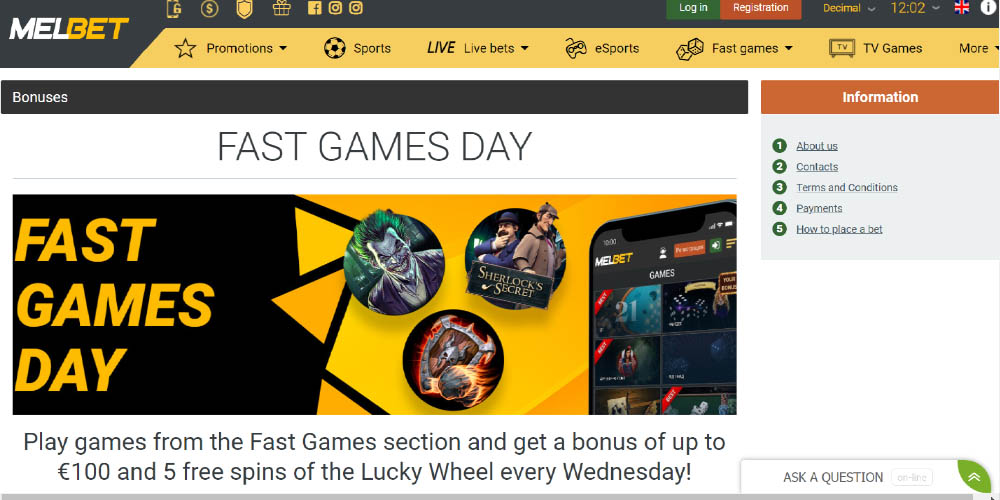Click the dollar coin payments icon
1000x500 pixels.
click(x=209, y=8)
